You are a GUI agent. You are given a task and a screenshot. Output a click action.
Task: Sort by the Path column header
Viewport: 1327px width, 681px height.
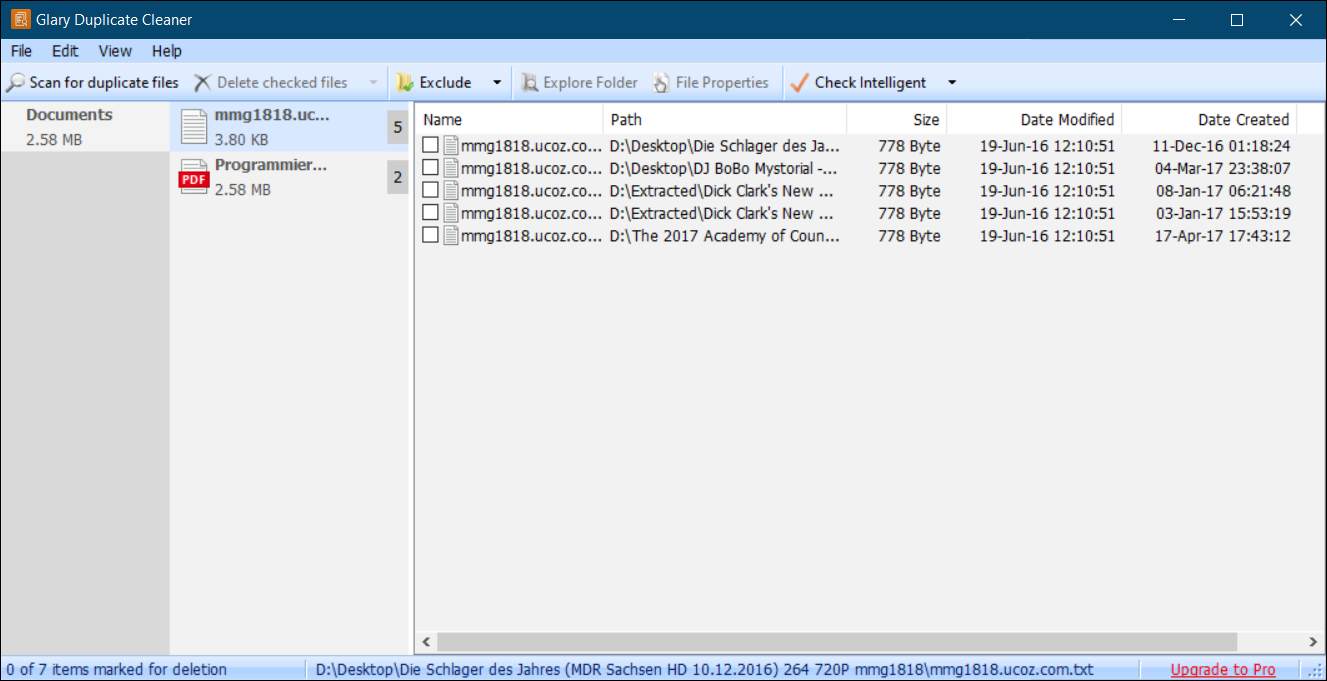click(725, 120)
